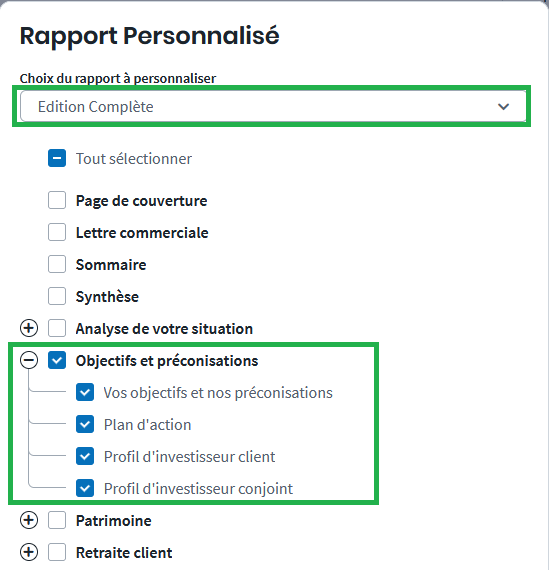Image resolution: width=549 pixels, height=570 pixels.
Task: Click the Objectifs et préconisations label
Action: click(167, 361)
